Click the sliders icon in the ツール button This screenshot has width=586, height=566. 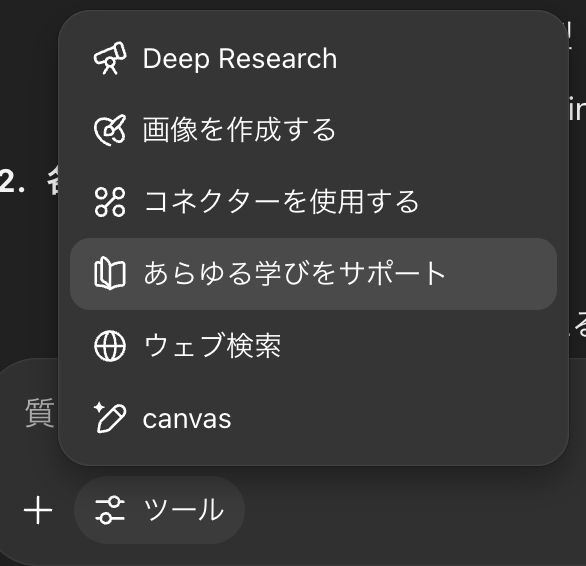[110, 510]
